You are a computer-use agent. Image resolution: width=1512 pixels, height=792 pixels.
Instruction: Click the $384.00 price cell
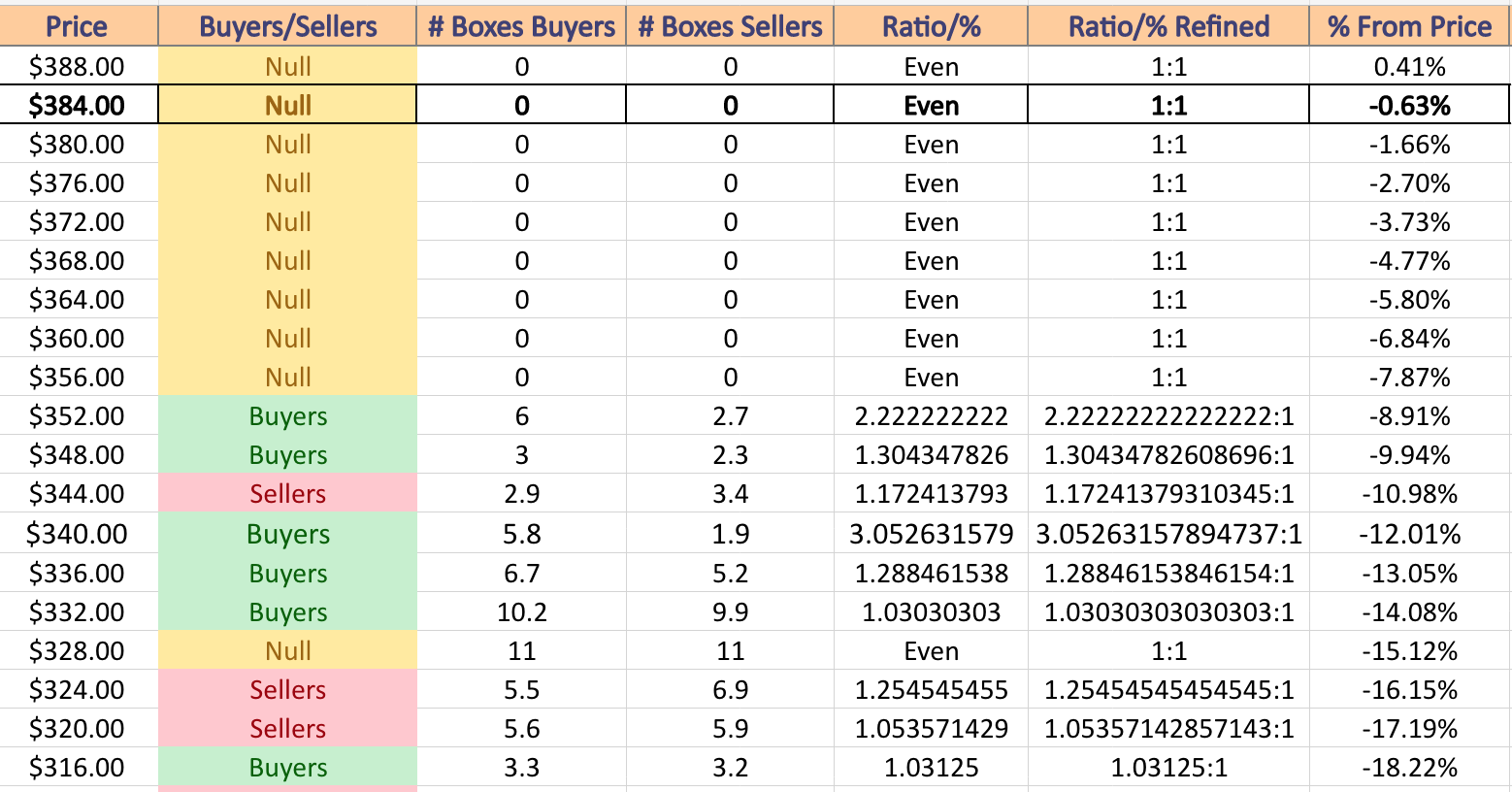point(78,105)
